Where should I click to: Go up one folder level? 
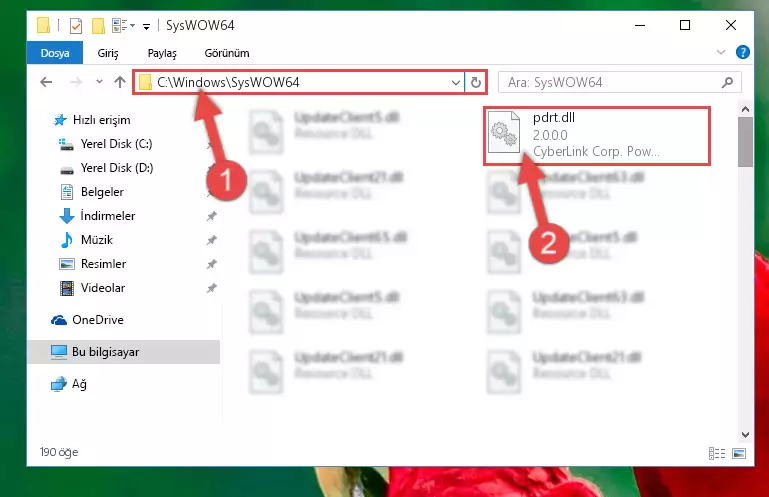click(x=120, y=82)
